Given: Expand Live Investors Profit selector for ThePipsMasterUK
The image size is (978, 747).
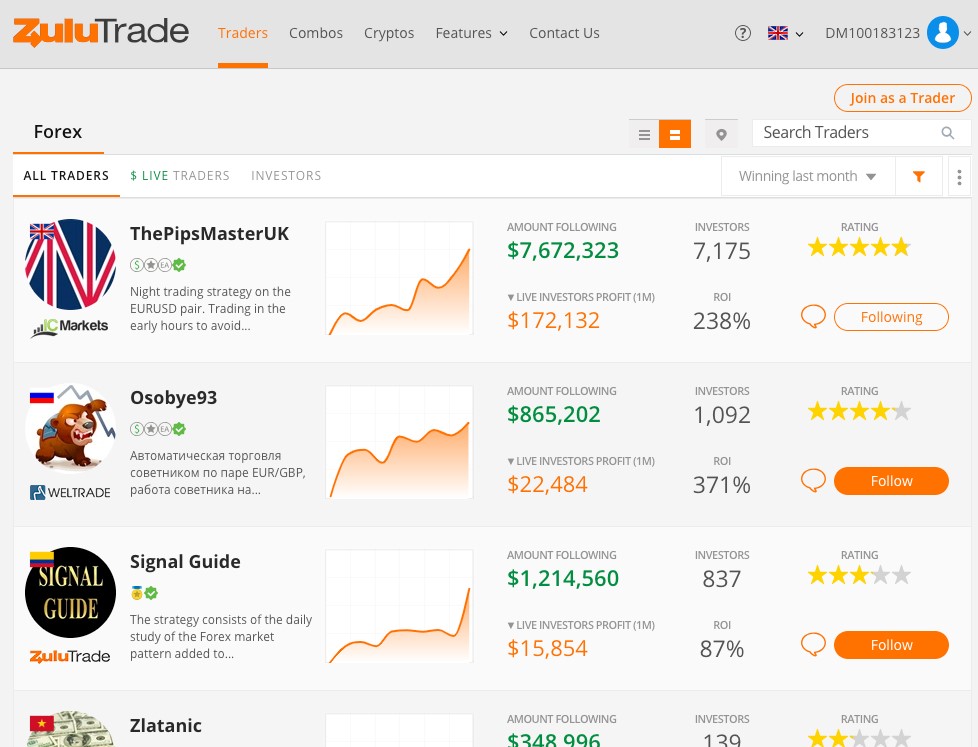Looking at the screenshot, I should 581,297.
